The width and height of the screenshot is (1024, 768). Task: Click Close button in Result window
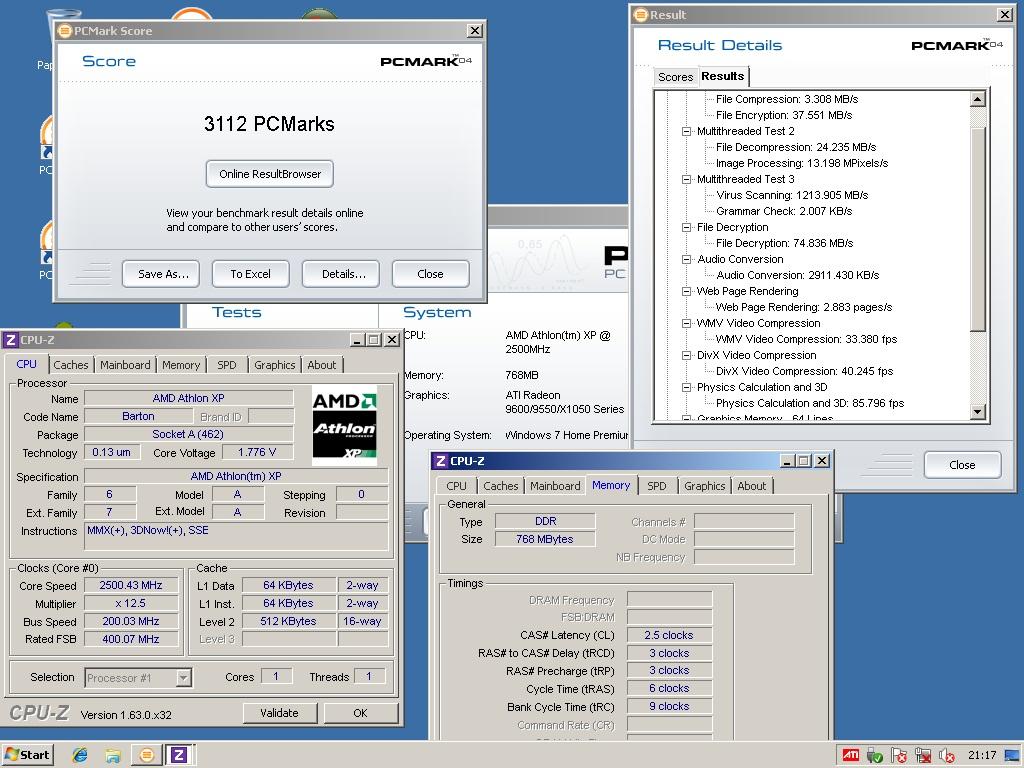coord(962,465)
